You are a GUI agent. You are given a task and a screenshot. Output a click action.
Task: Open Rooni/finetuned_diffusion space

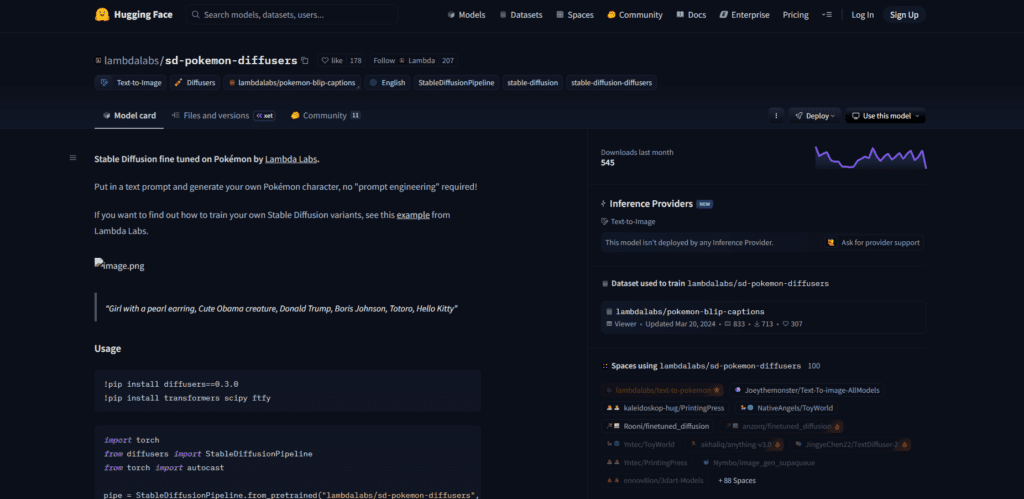point(658,426)
